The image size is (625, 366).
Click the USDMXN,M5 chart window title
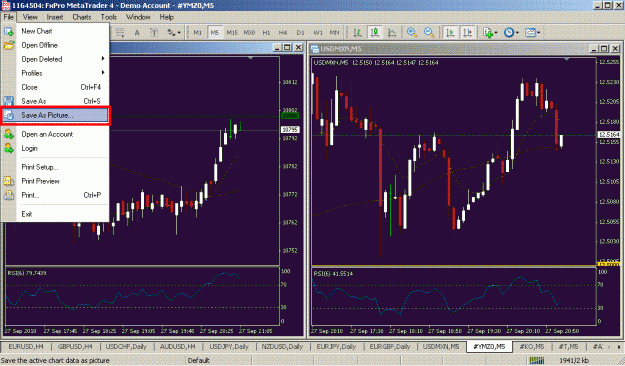[x=341, y=49]
